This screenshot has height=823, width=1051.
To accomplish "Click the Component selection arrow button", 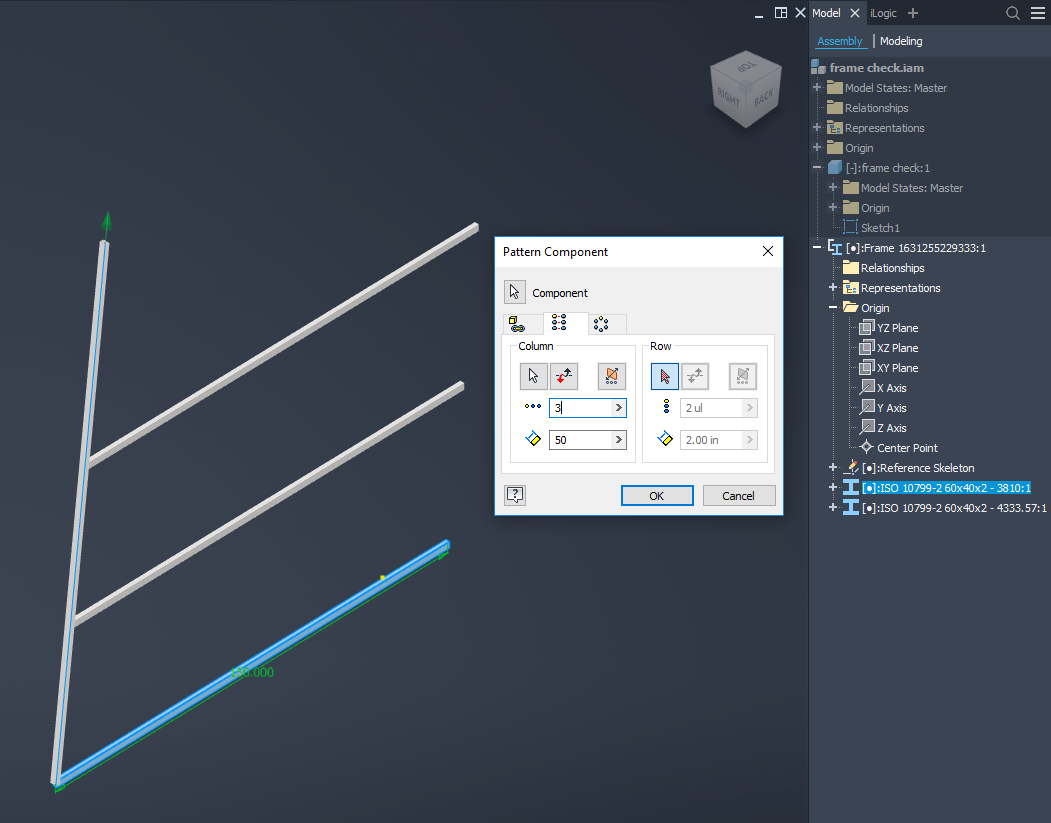I will [514, 292].
